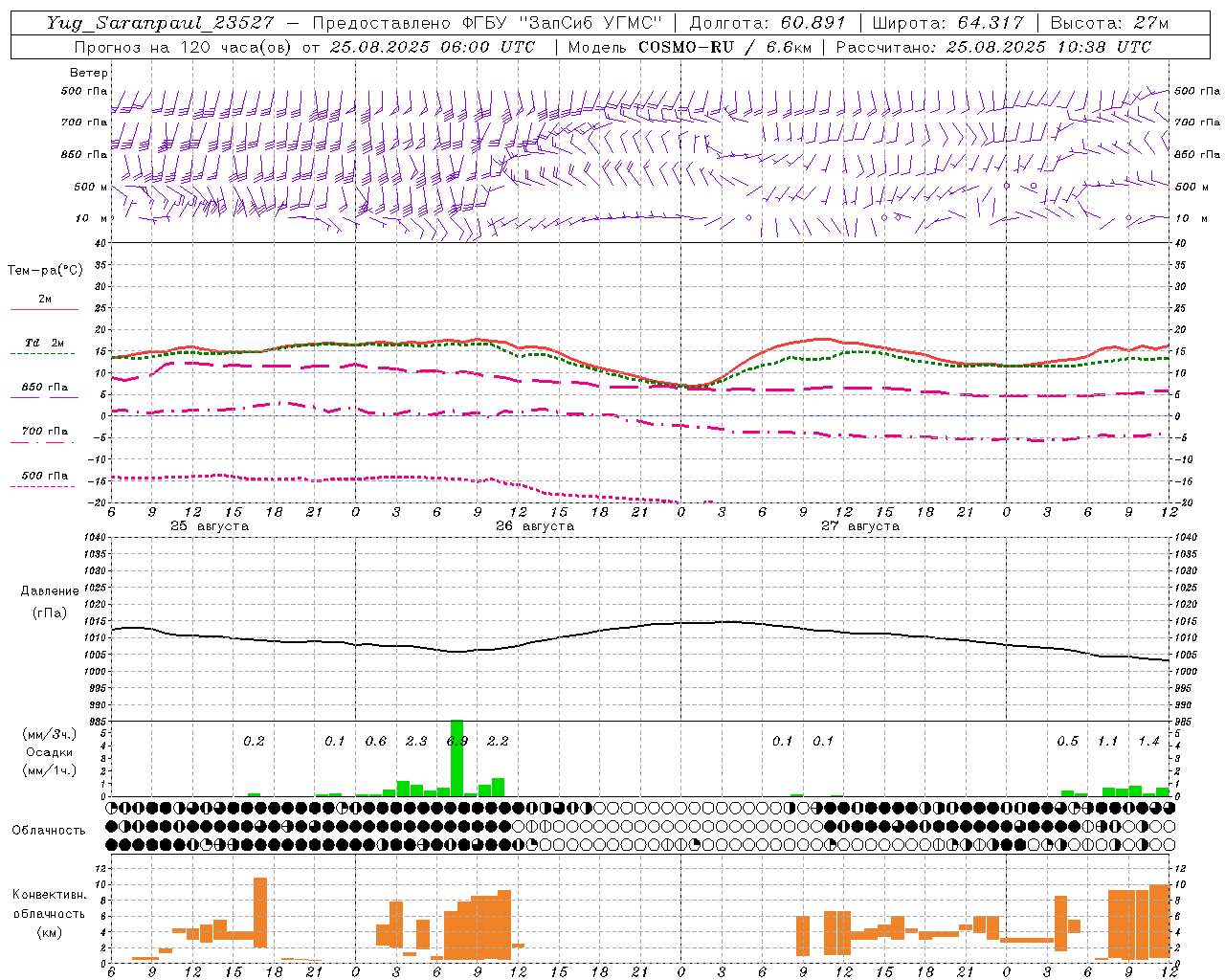This screenshot has width=1225, height=980.
Task: Click the precipitation total 0.5
Action: tap(1068, 741)
